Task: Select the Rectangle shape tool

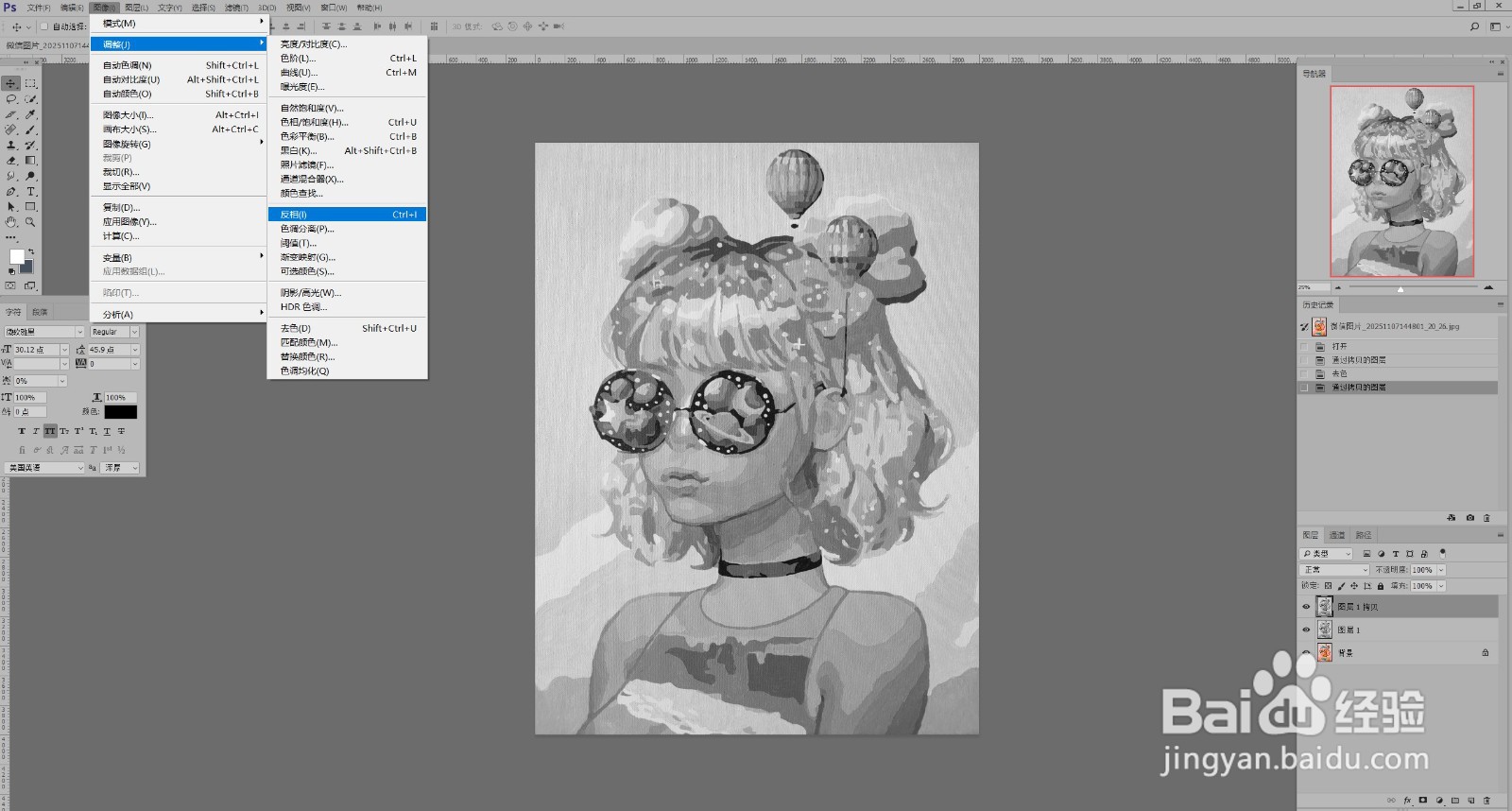Action: (30, 206)
